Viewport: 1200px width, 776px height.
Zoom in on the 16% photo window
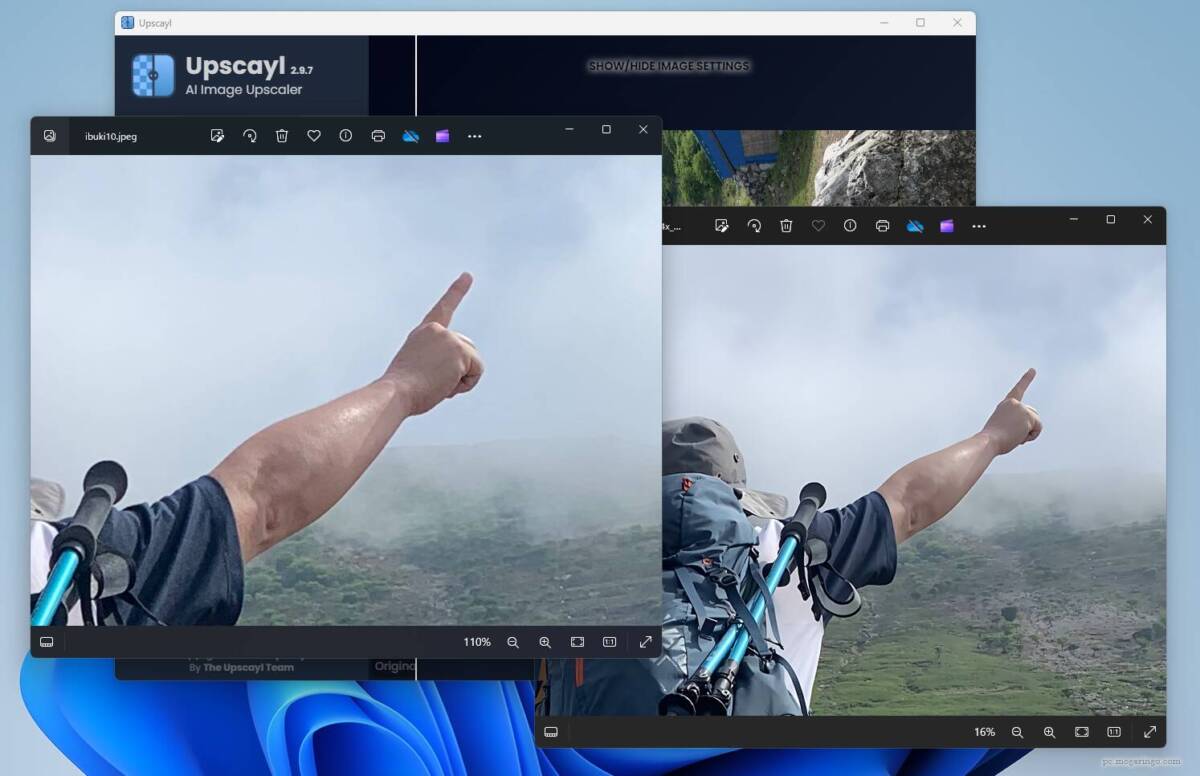(x=1049, y=732)
